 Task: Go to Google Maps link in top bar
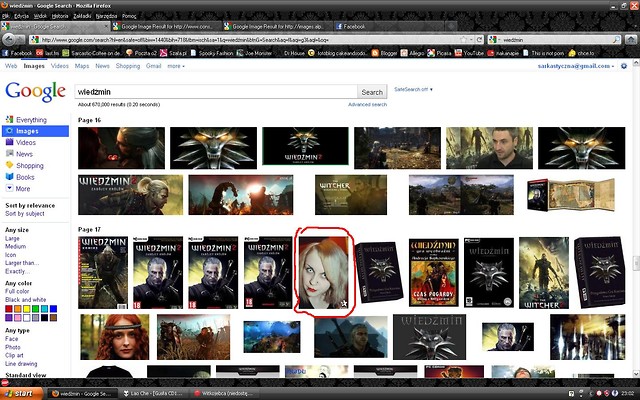click(x=82, y=66)
